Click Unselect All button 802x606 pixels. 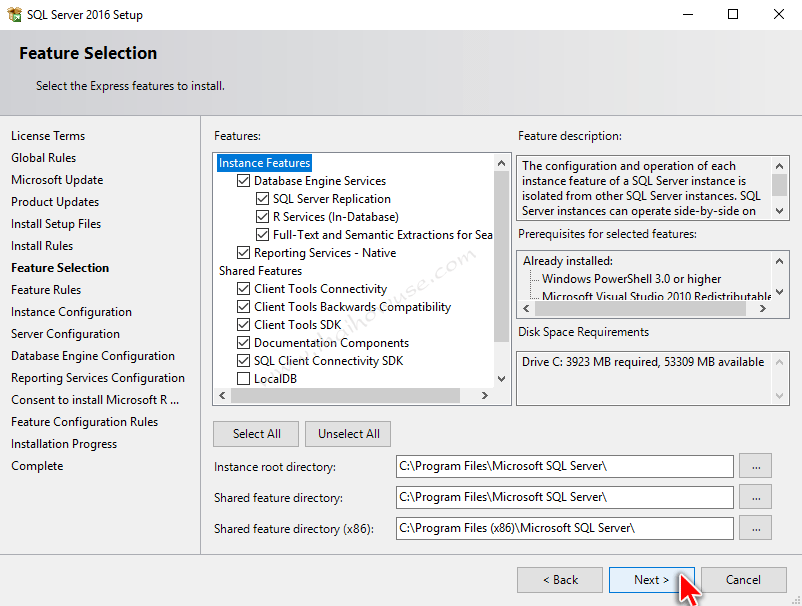[x=348, y=434]
